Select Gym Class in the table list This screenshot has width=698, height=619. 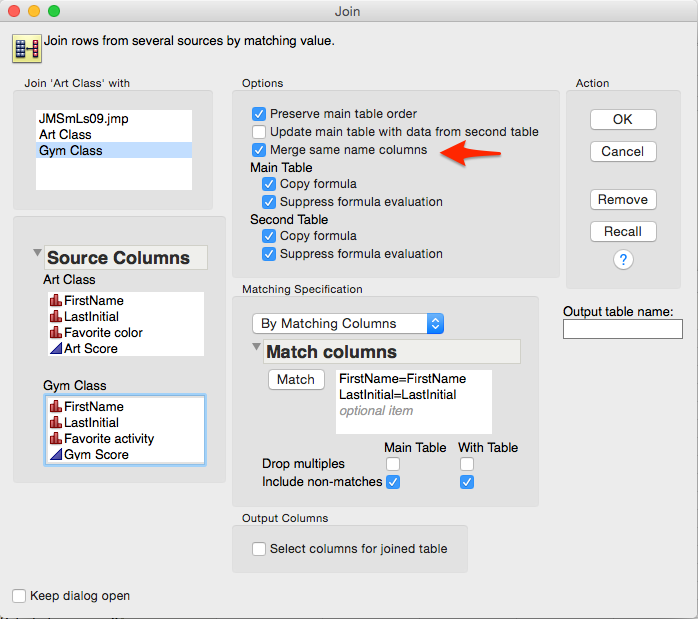coord(70,151)
